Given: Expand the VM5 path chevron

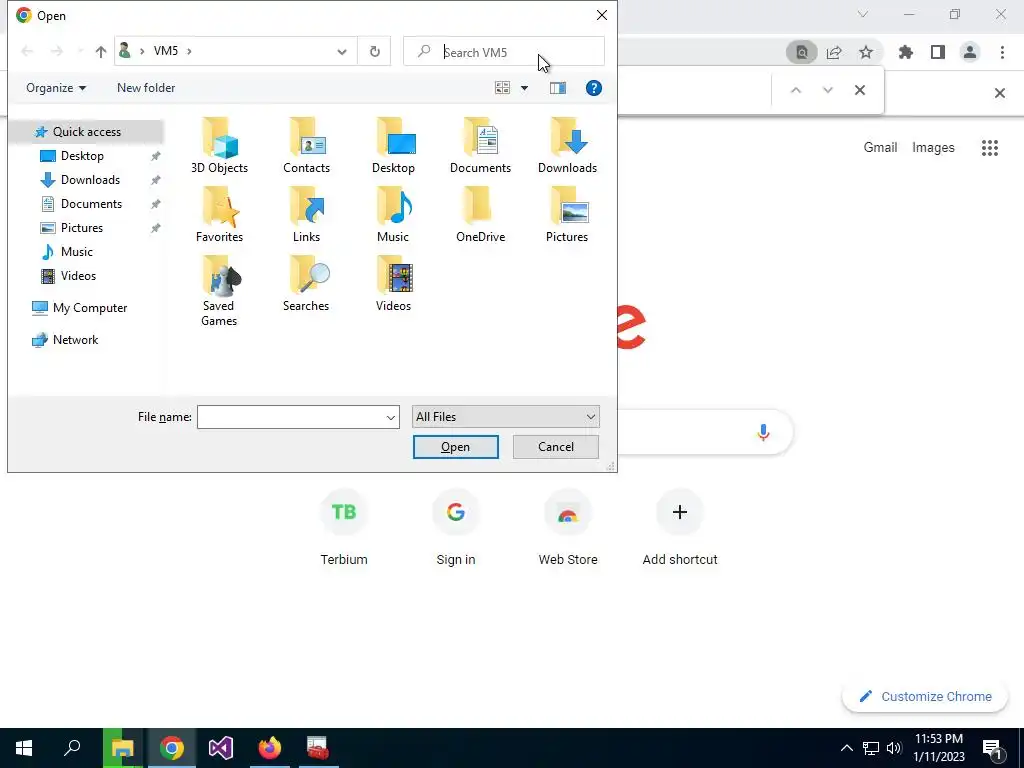Looking at the screenshot, I should (x=189, y=51).
